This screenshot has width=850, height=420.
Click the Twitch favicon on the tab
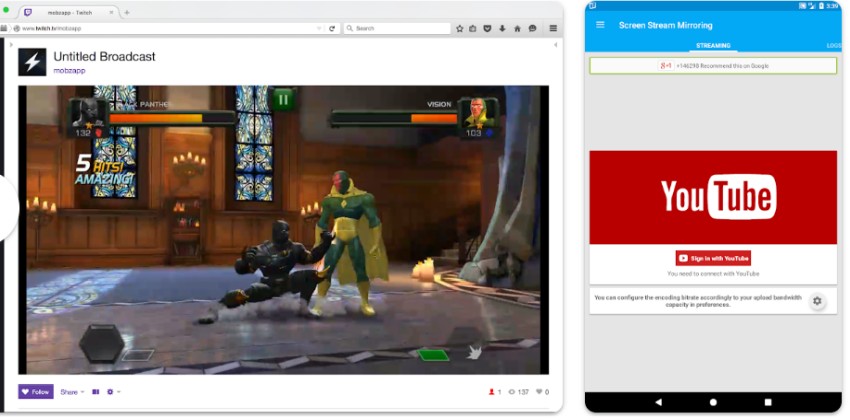(x=28, y=12)
